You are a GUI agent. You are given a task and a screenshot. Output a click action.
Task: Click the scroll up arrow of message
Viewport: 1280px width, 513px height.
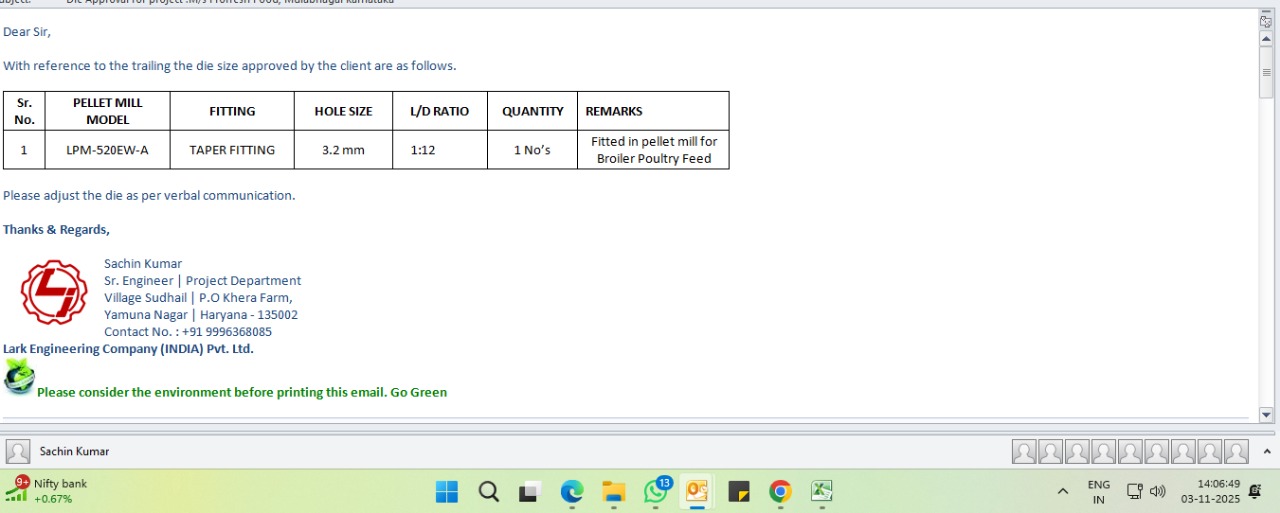pyautogui.click(x=1266, y=39)
